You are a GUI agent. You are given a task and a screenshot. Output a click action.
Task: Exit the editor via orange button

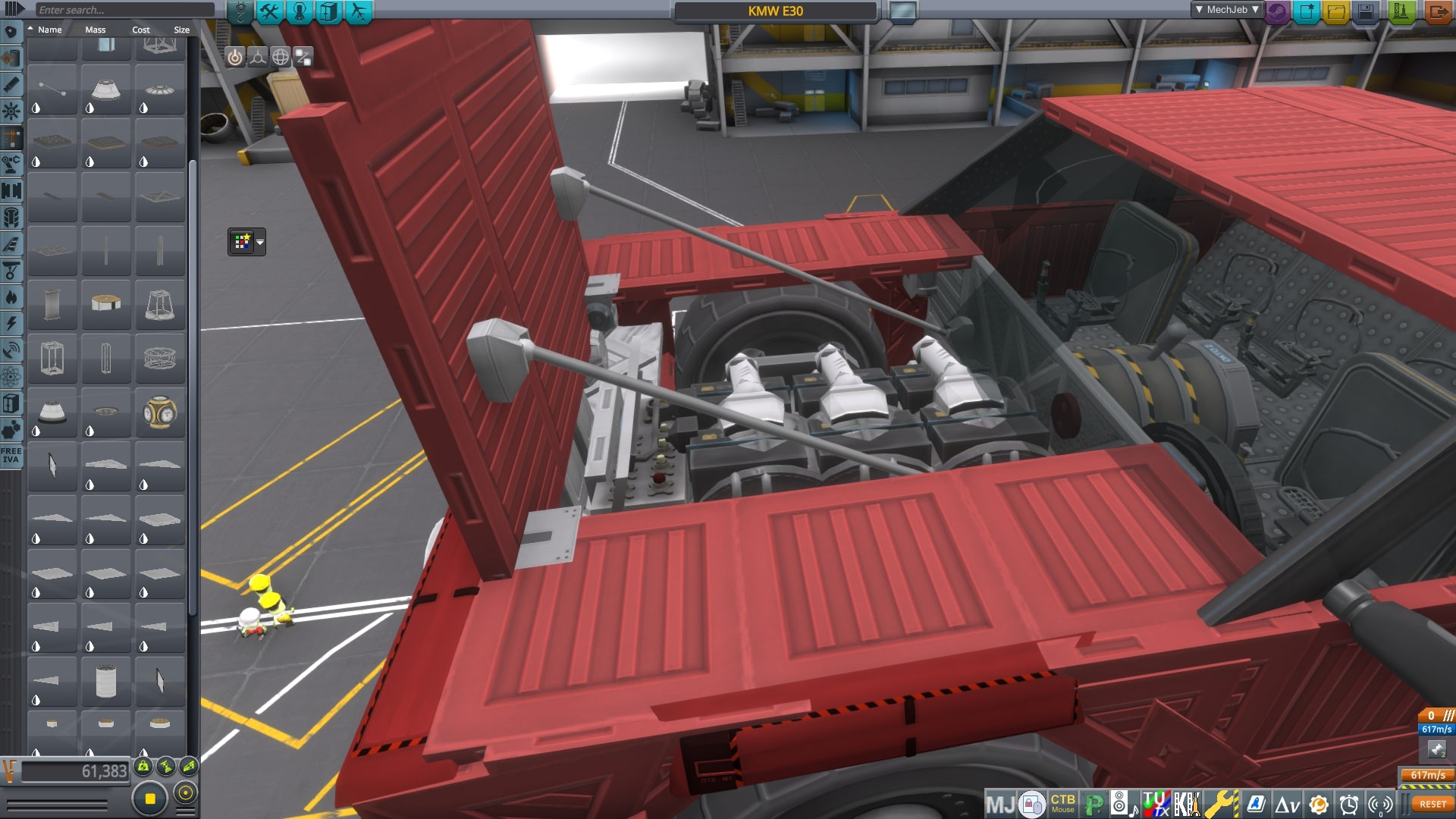1438,11
